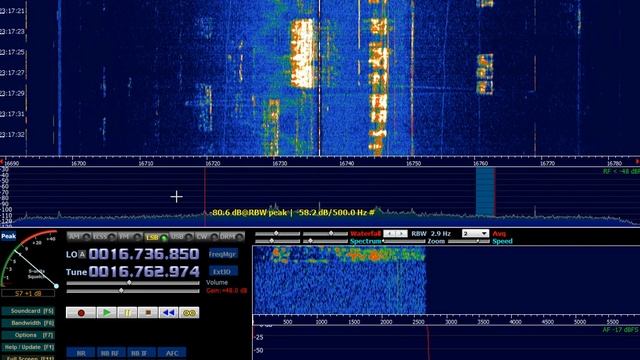This screenshot has height=360, width=640.
Task: Click the second Spectrum slider next to its label
Action: (x=325, y=241)
